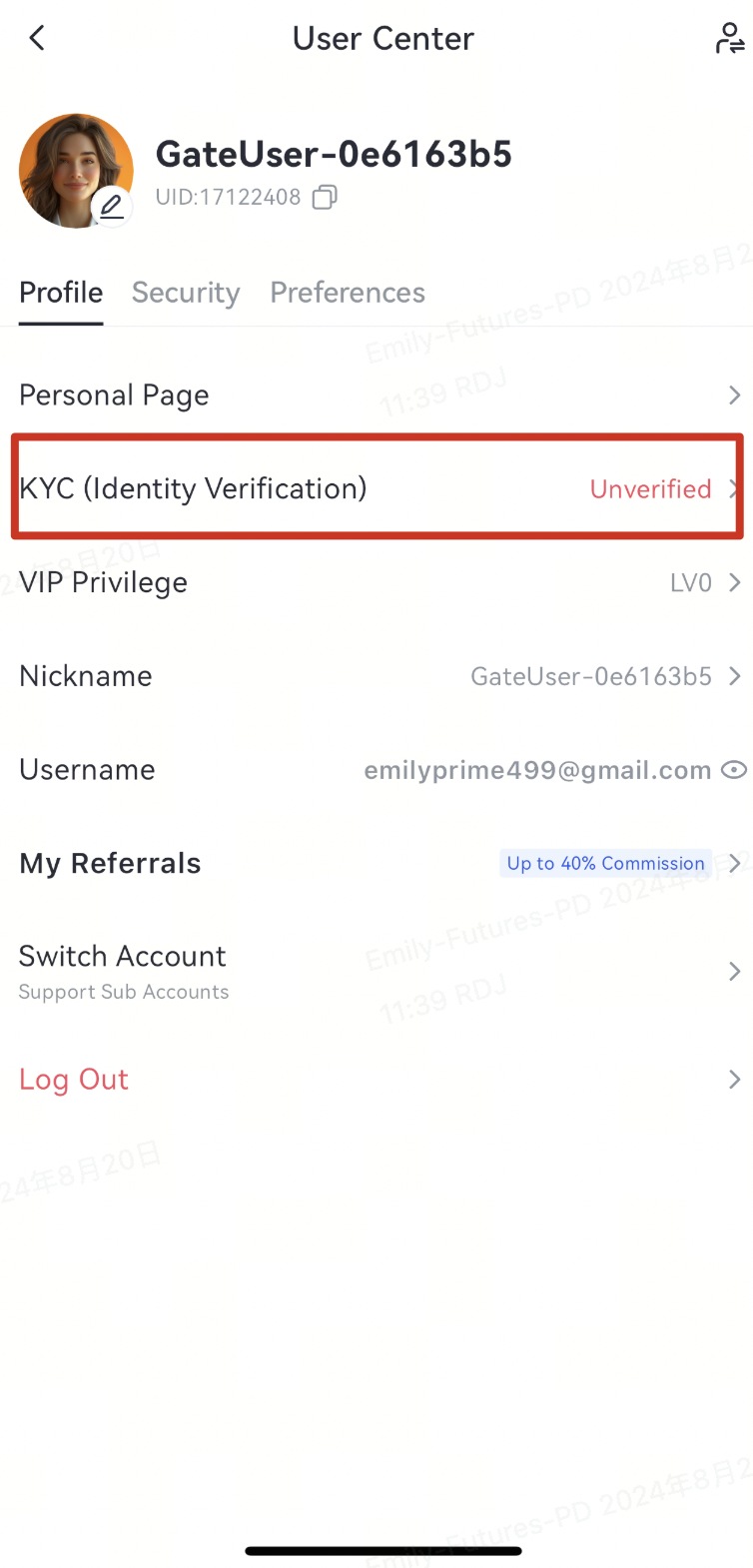Toggle username visibility eye icon
The image size is (753, 1568).
pos(734,770)
